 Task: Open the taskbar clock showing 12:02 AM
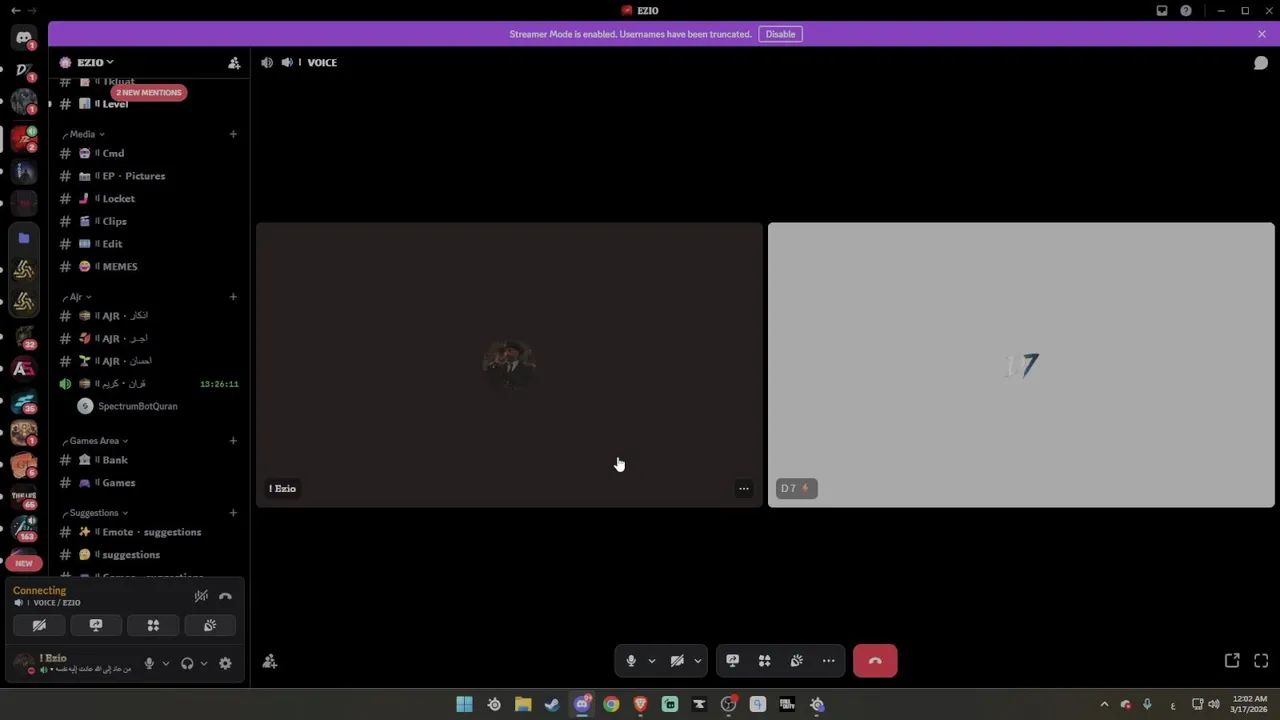click(x=1250, y=704)
